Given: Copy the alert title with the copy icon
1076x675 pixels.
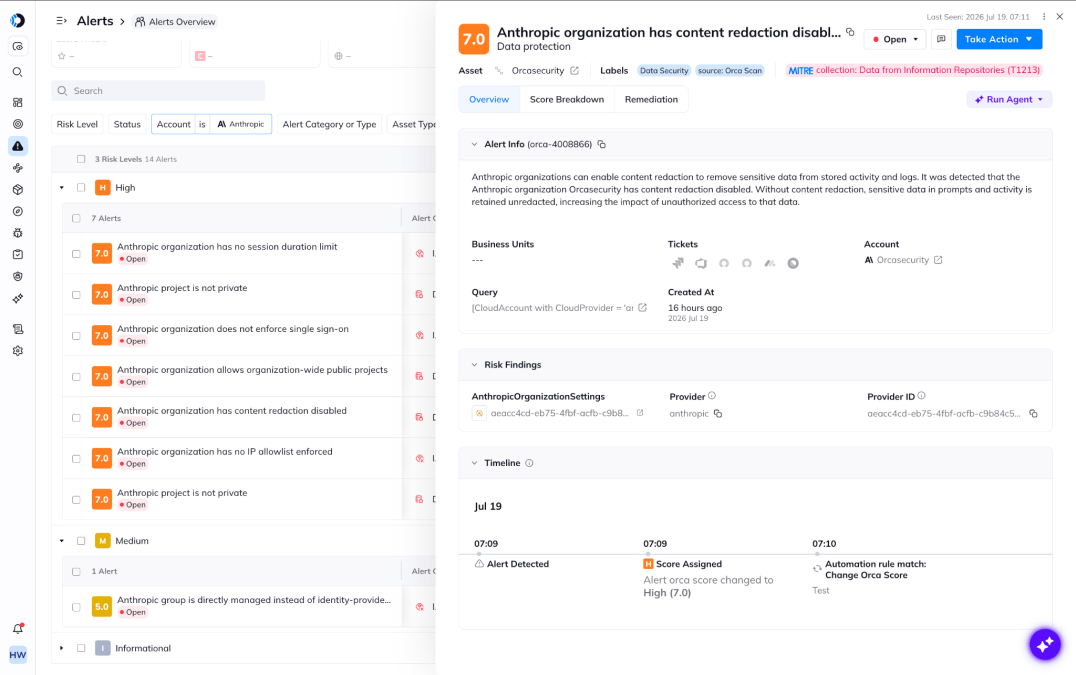Looking at the screenshot, I should tap(850, 32).
